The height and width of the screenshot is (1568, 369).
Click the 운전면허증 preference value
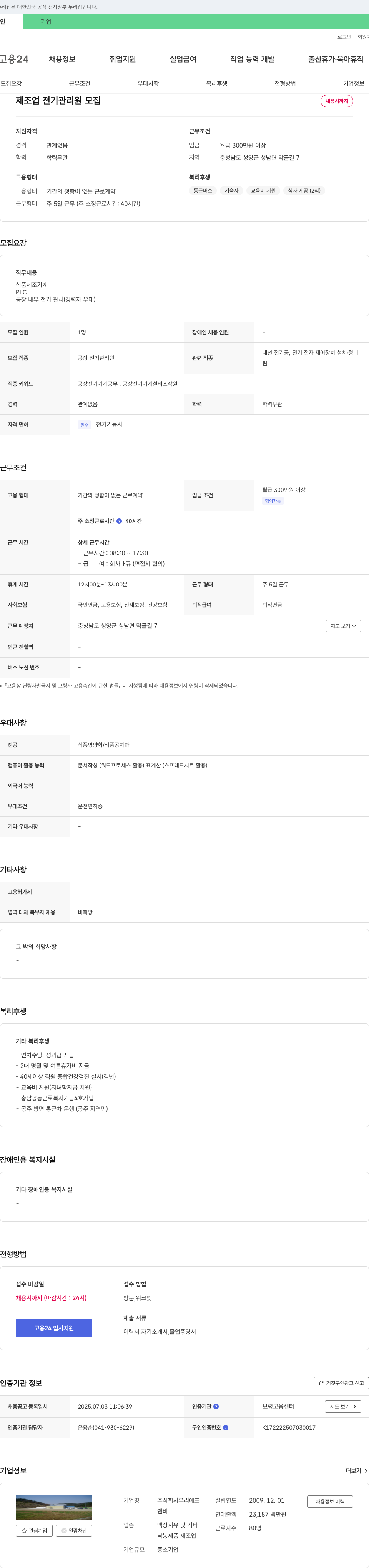tap(90, 806)
